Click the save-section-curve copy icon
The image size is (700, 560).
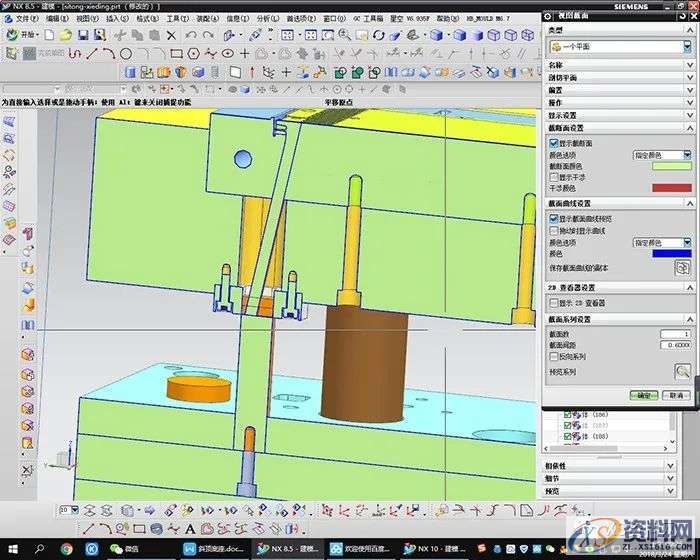click(x=682, y=268)
